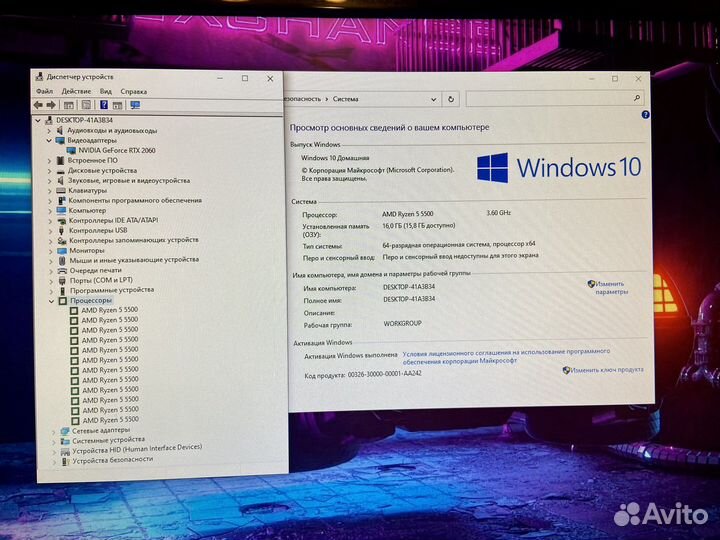Collapse the Процессоры category
Screen dimensions: 720x540
click(x=51, y=301)
